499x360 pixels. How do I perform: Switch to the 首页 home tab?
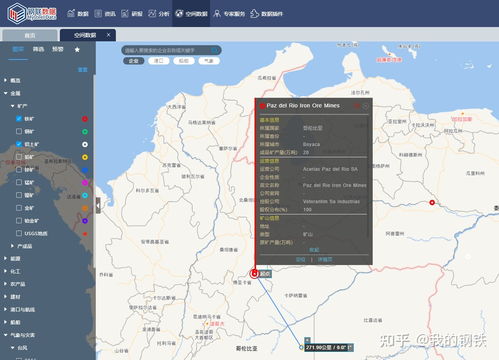tap(30, 35)
